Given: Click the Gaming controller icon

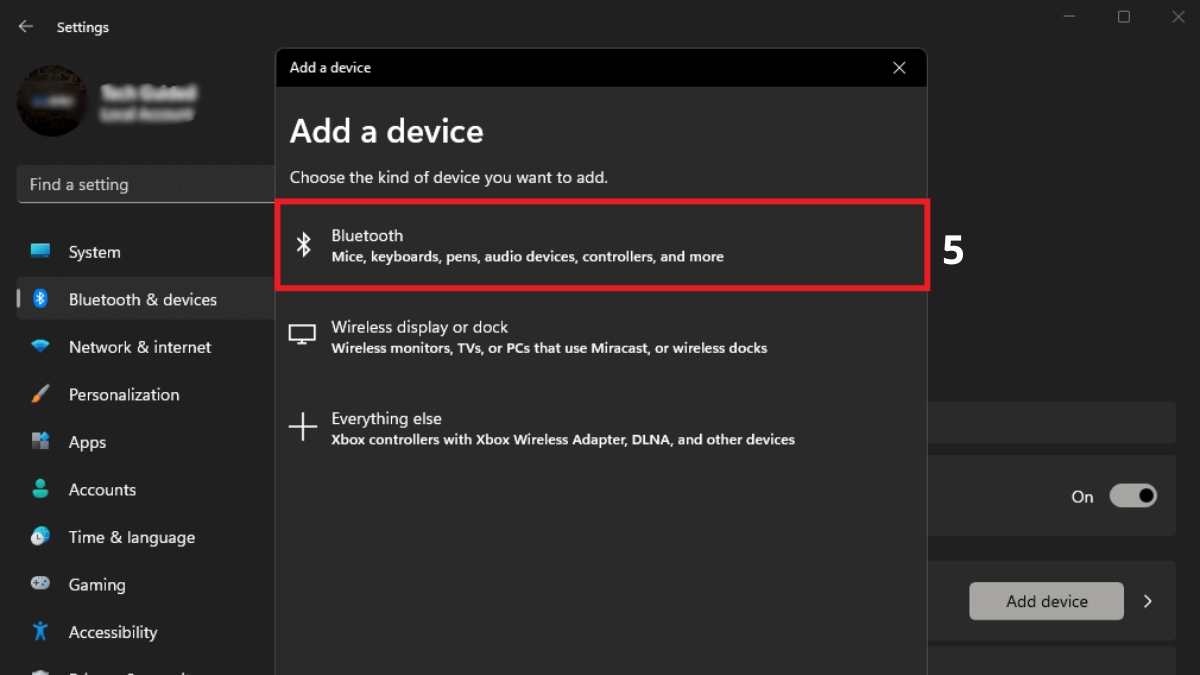Looking at the screenshot, I should click(40, 584).
